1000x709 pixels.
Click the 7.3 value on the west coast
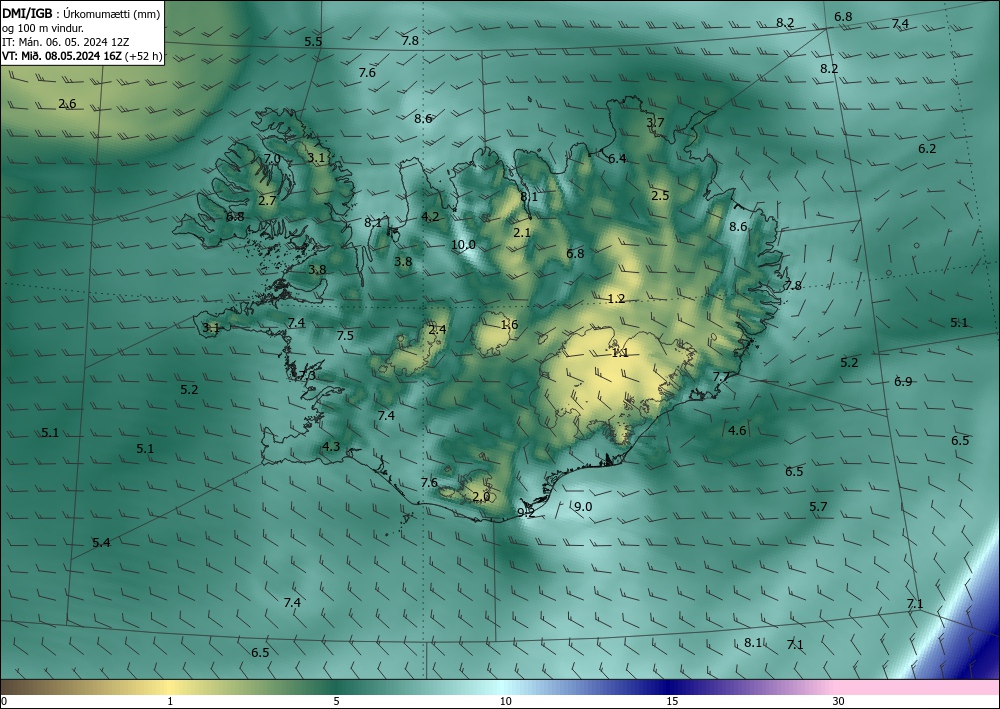pyautogui.click(x=307, y=376)
